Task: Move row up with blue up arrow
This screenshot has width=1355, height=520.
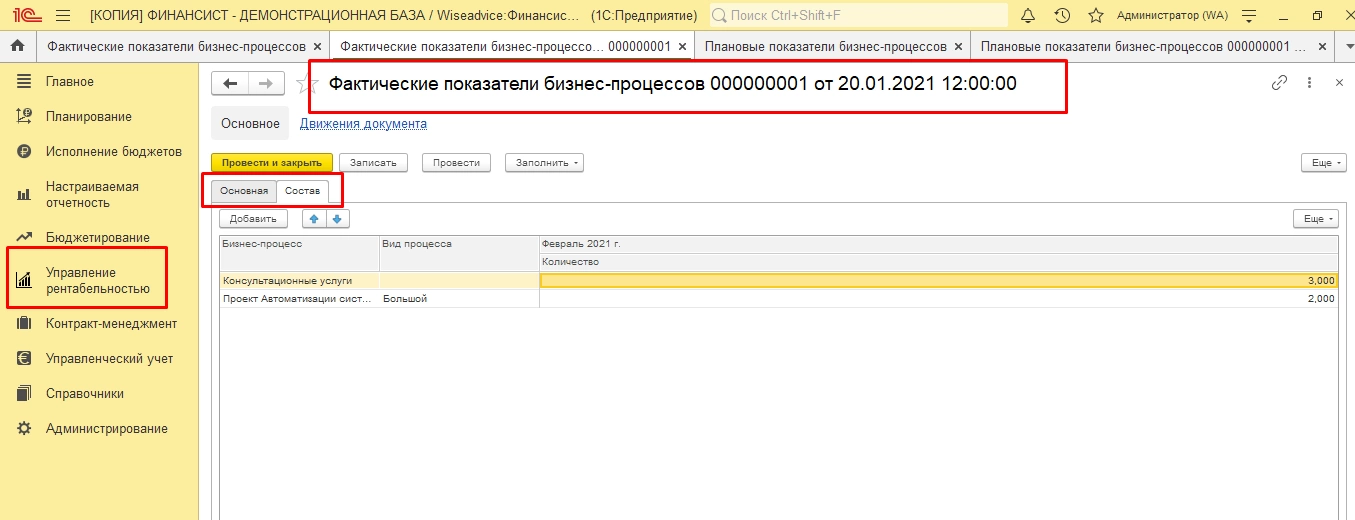Action: click(313, 218)
